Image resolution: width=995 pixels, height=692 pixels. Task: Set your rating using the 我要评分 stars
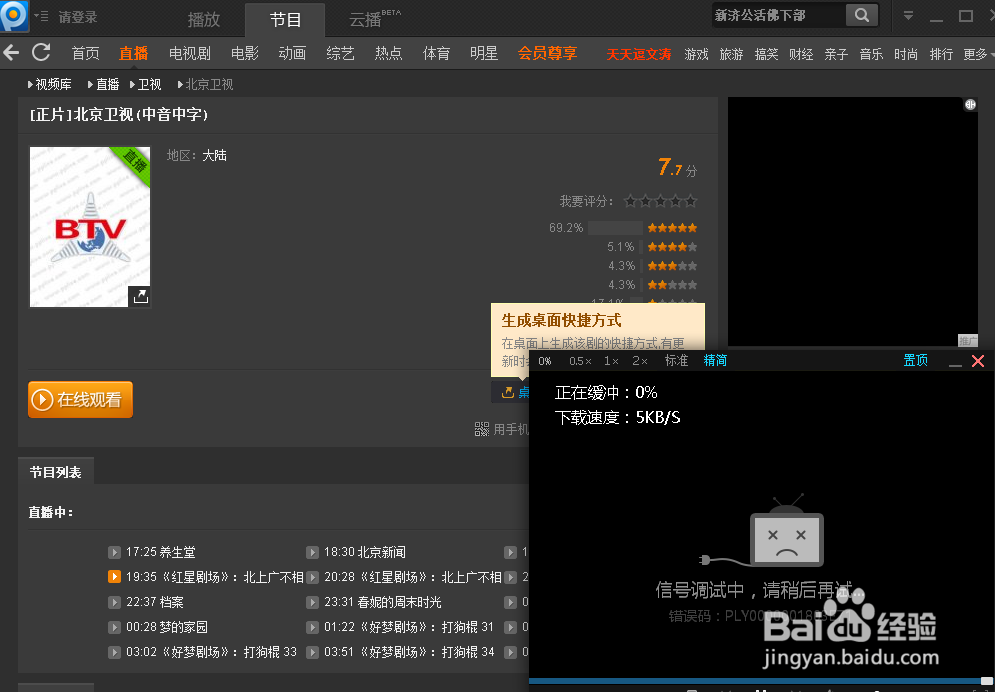(660, 200)
